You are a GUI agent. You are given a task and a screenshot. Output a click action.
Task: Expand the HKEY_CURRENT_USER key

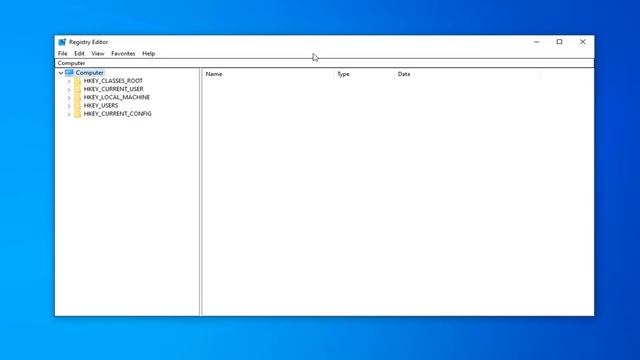tap(69, 89)
